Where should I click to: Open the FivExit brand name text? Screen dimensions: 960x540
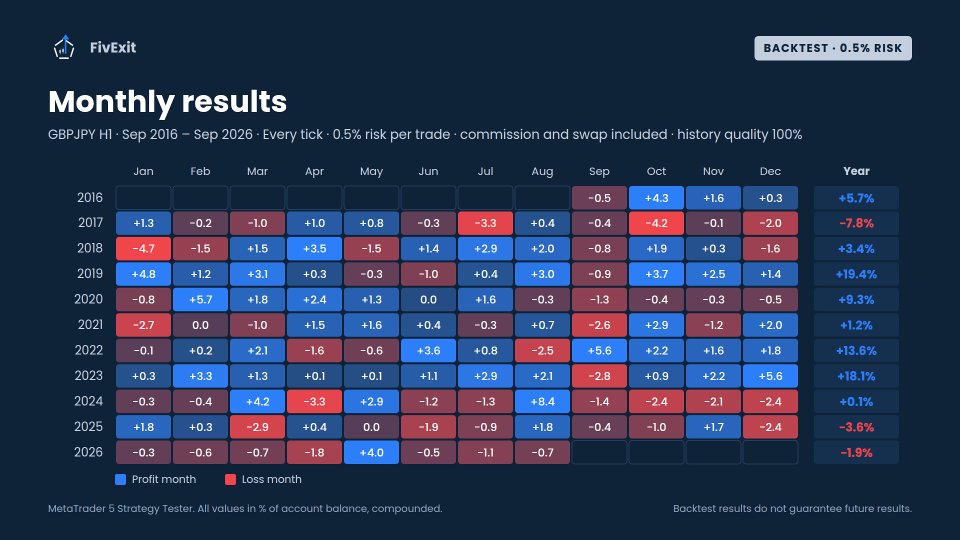point(113,48)
